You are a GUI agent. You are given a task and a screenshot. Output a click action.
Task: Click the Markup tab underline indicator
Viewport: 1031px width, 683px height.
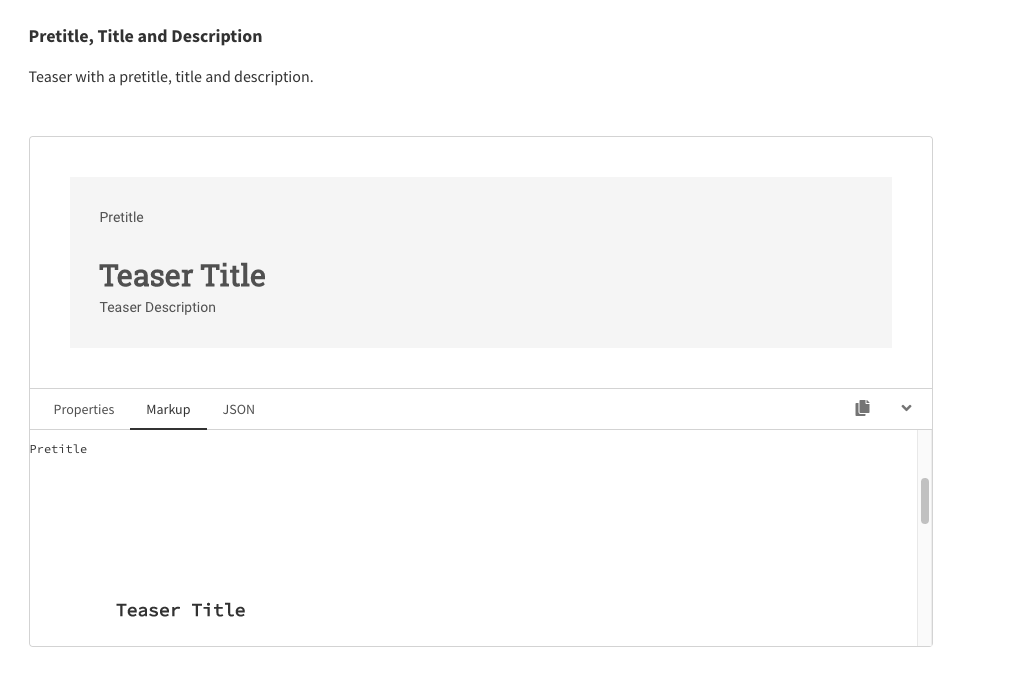point(167,427)
